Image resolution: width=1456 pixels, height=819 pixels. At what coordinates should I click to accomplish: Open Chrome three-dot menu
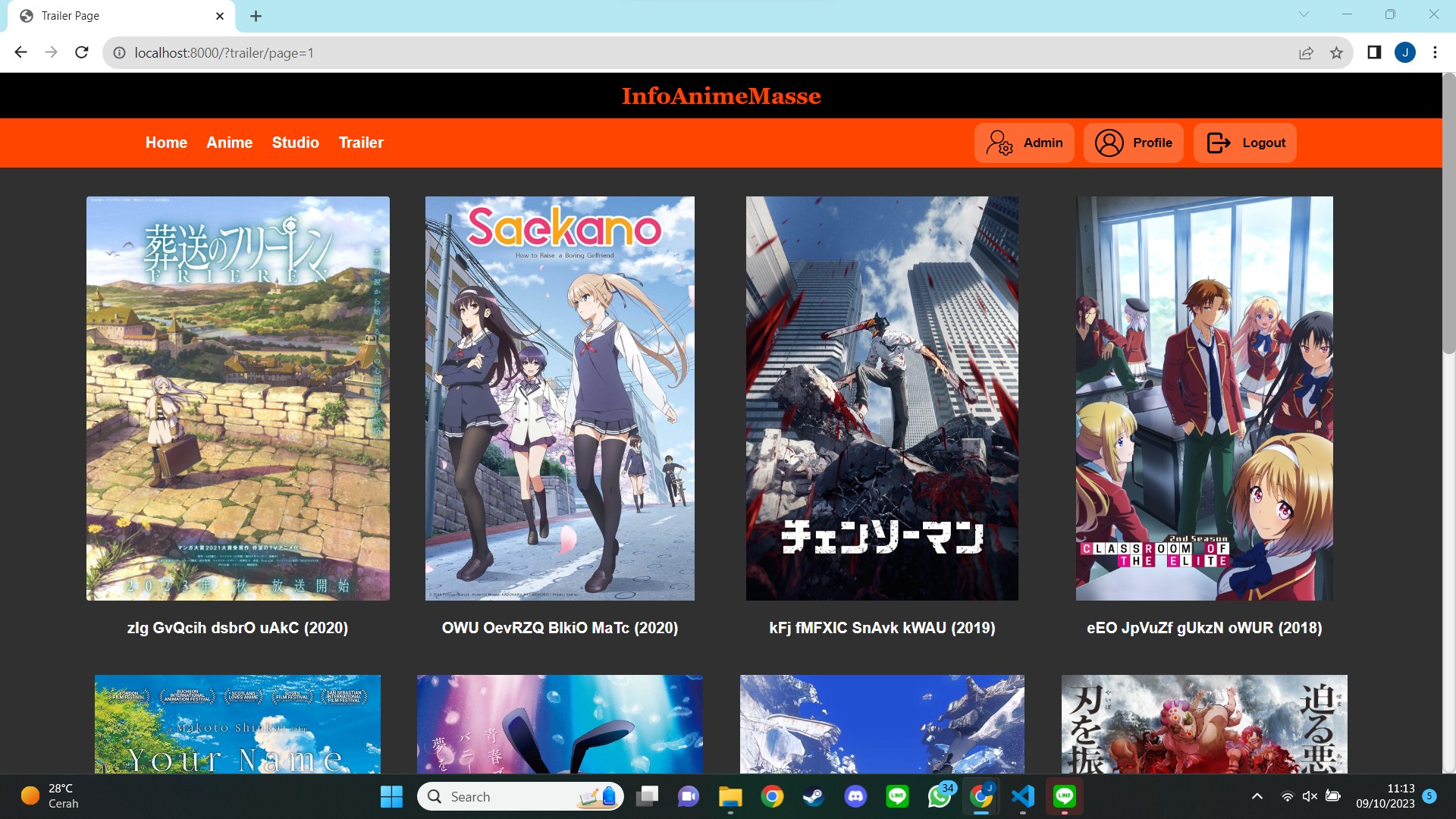(x=1435, y=52)
